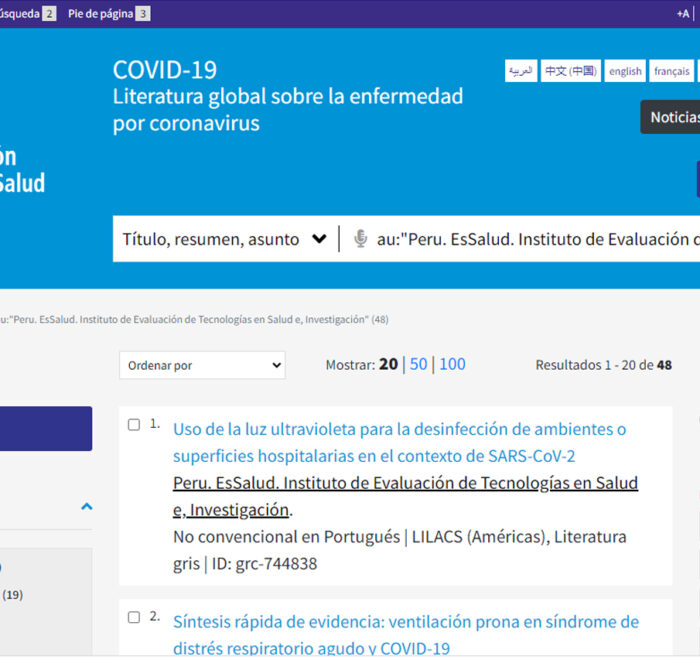Jump to 'Pie de página' section

point(108,14)
